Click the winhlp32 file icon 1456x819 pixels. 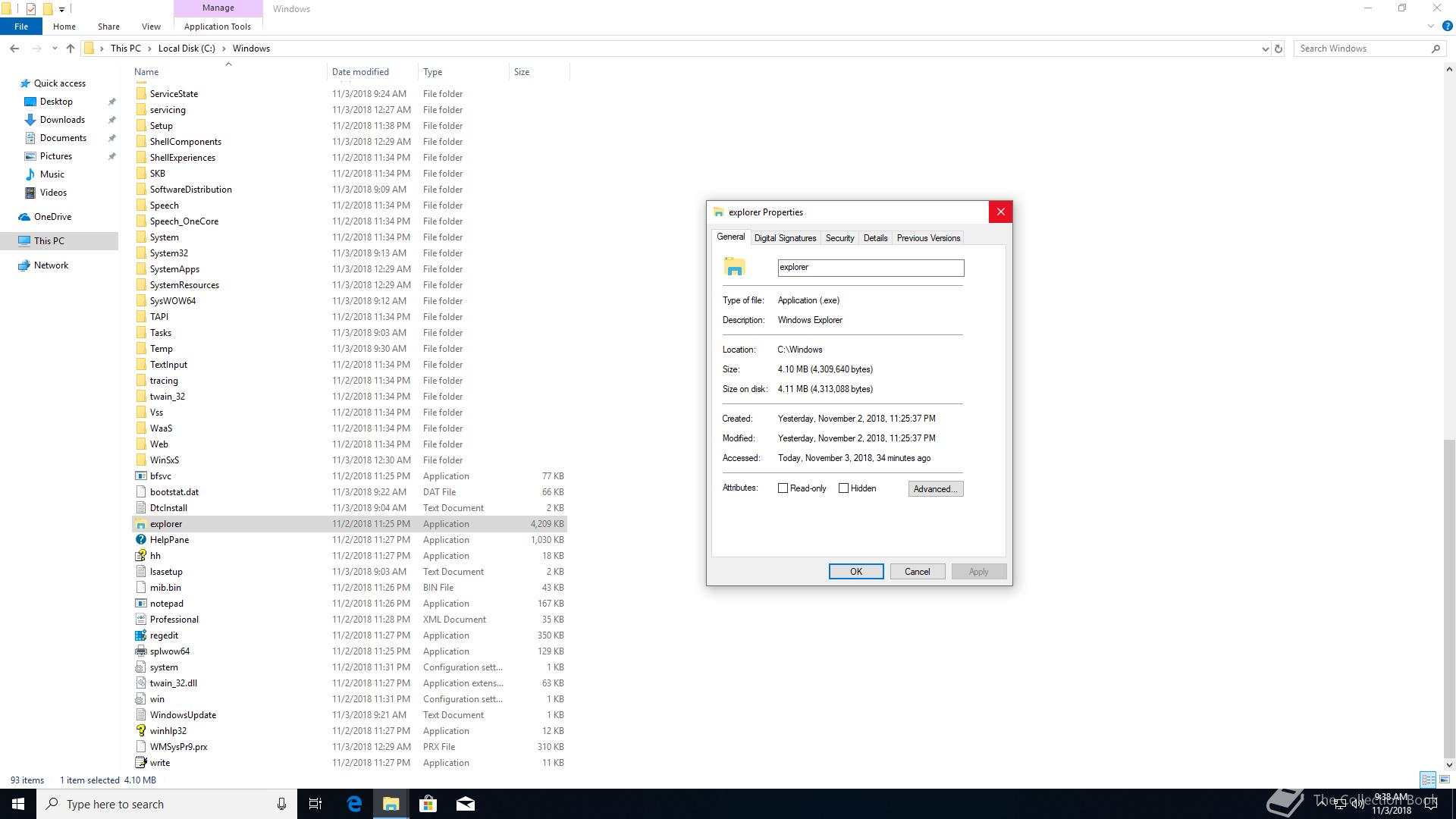pos(140,731)
